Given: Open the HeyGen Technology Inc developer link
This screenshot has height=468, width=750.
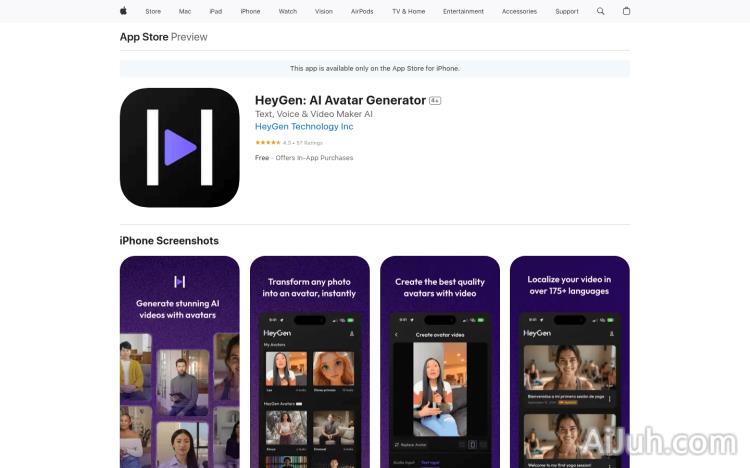Looking at the screenshot, I should (x=304, y=126).
